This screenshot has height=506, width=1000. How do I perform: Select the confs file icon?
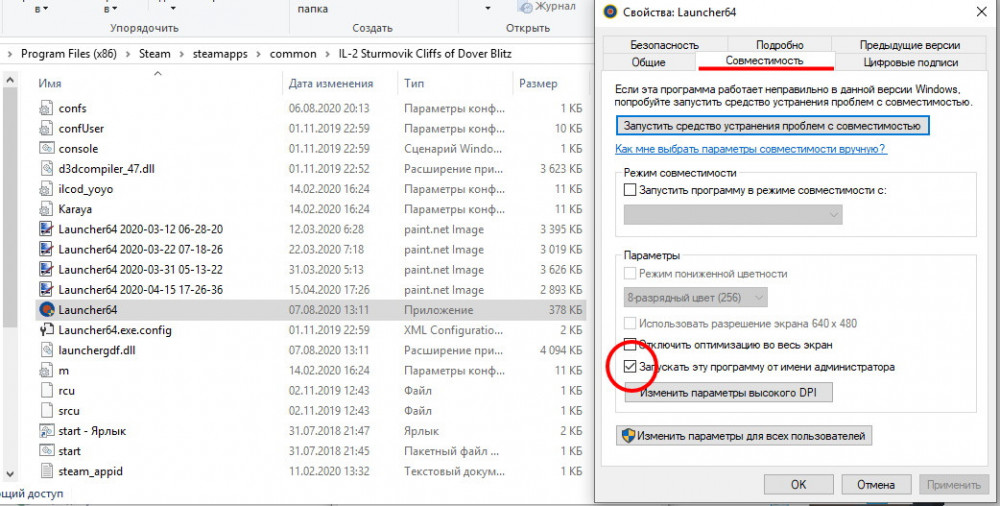tap(46, 108)
